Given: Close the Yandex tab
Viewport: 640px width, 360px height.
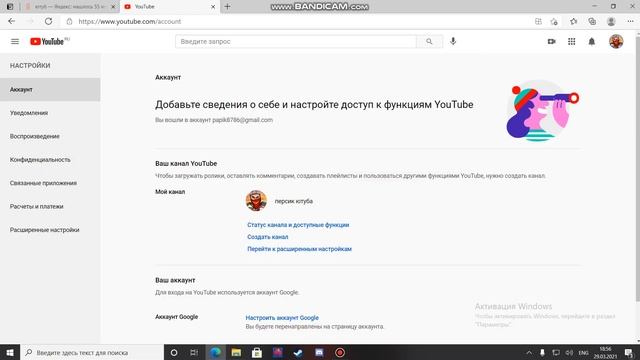Looking at the screenshot, I should coord(113,7).
